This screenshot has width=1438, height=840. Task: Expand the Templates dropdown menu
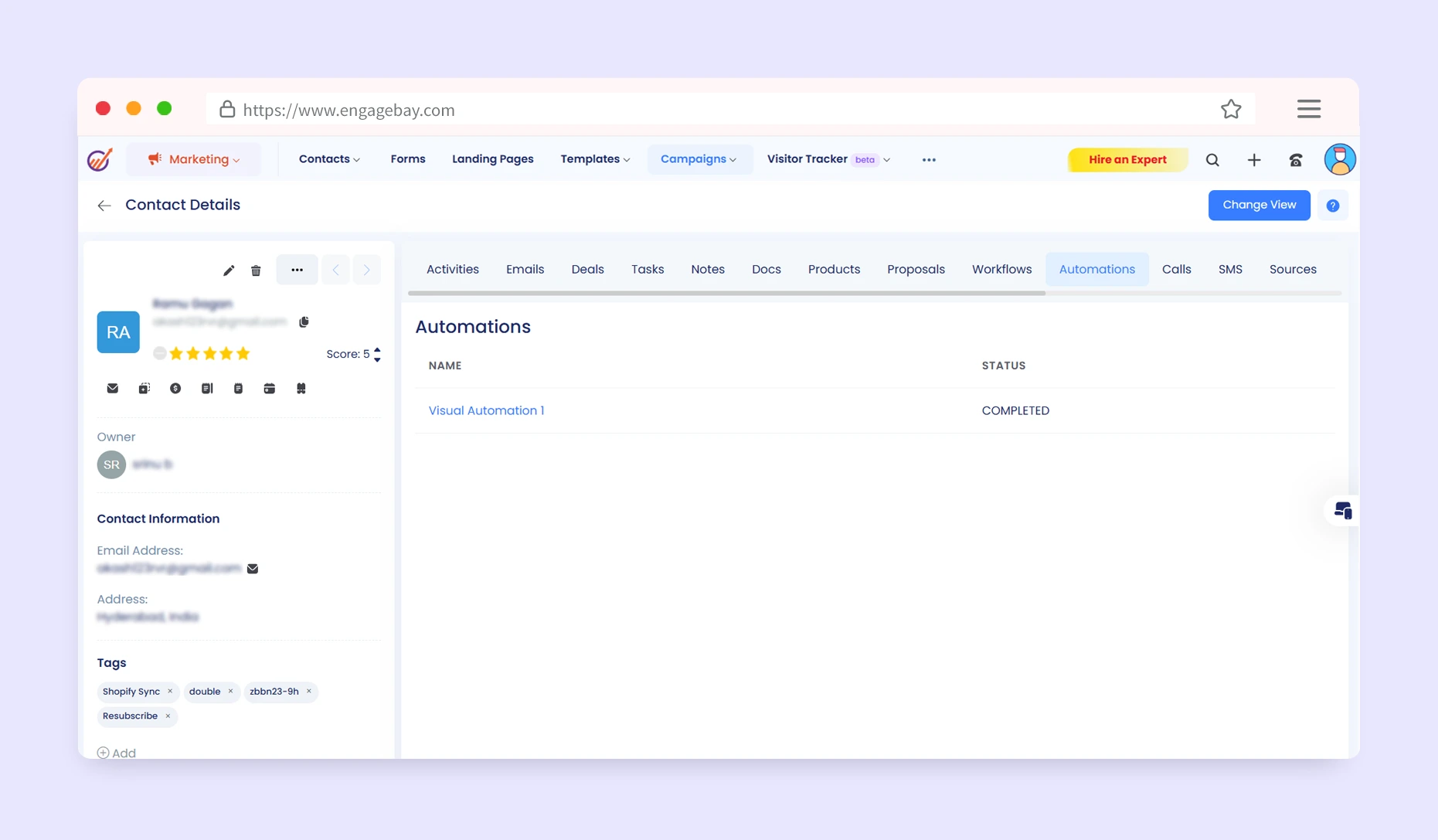(x=595, y=159)
